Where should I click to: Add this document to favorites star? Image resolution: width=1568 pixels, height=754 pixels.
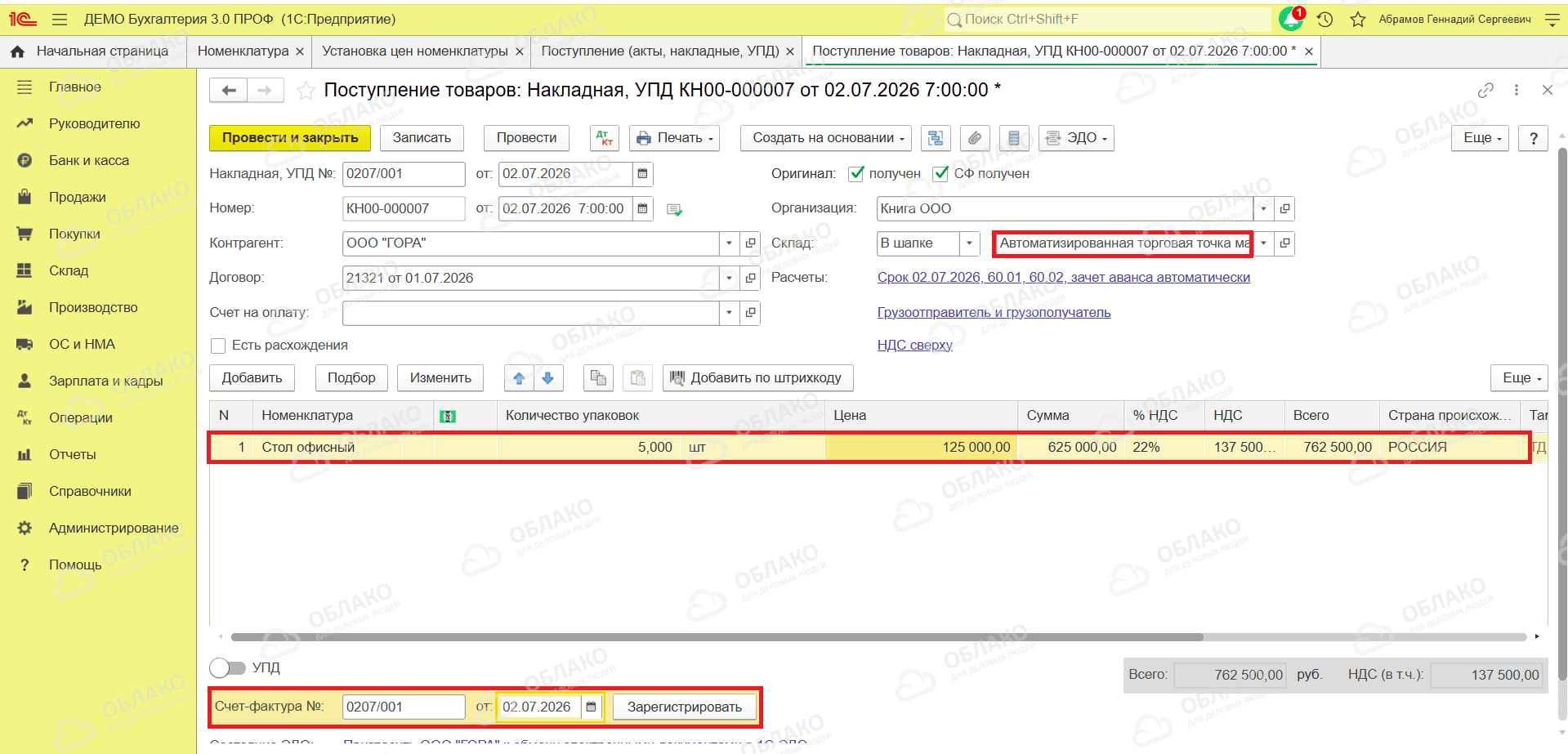point(306,90)
